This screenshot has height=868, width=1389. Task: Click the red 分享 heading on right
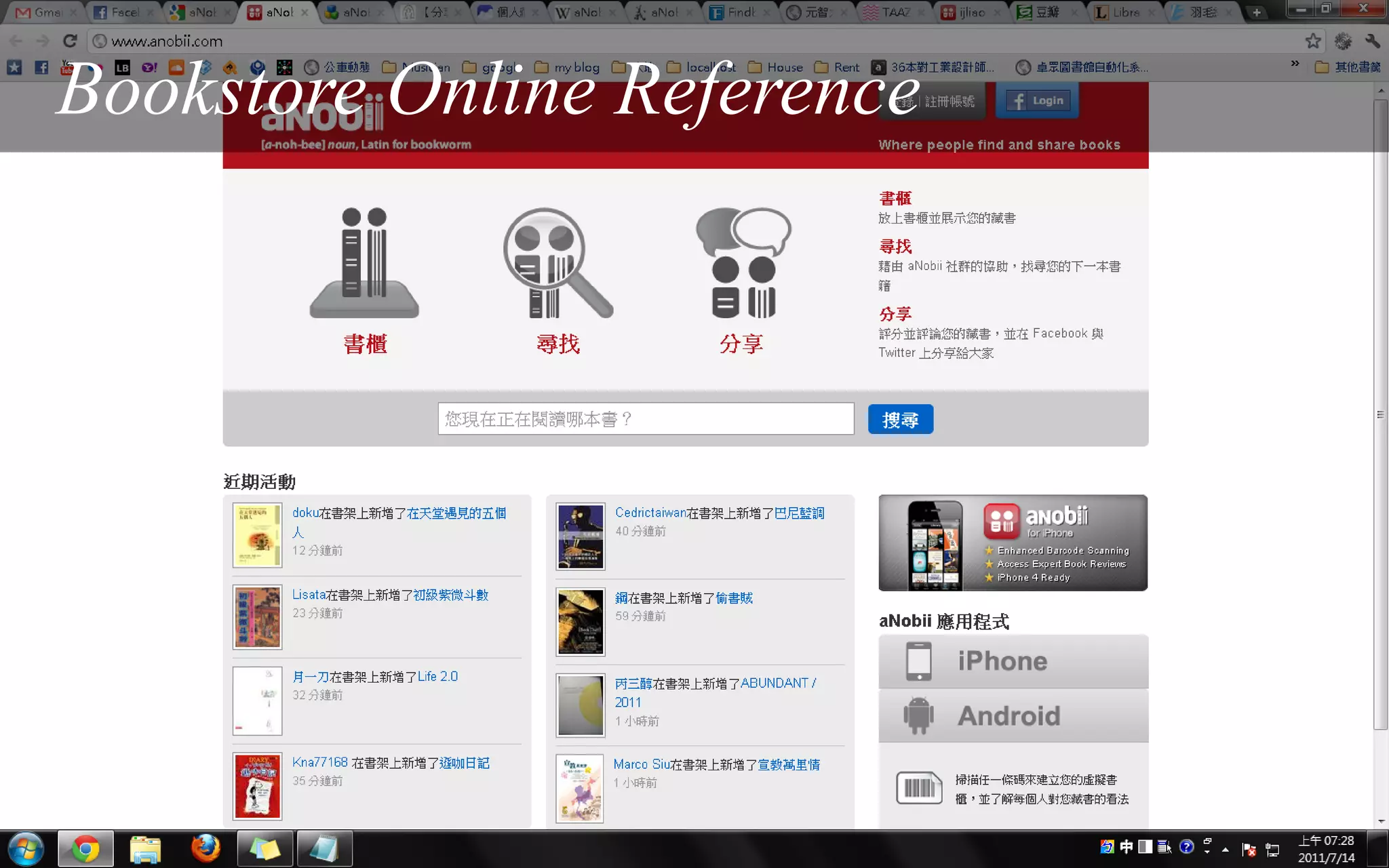(x=895, y=314)
